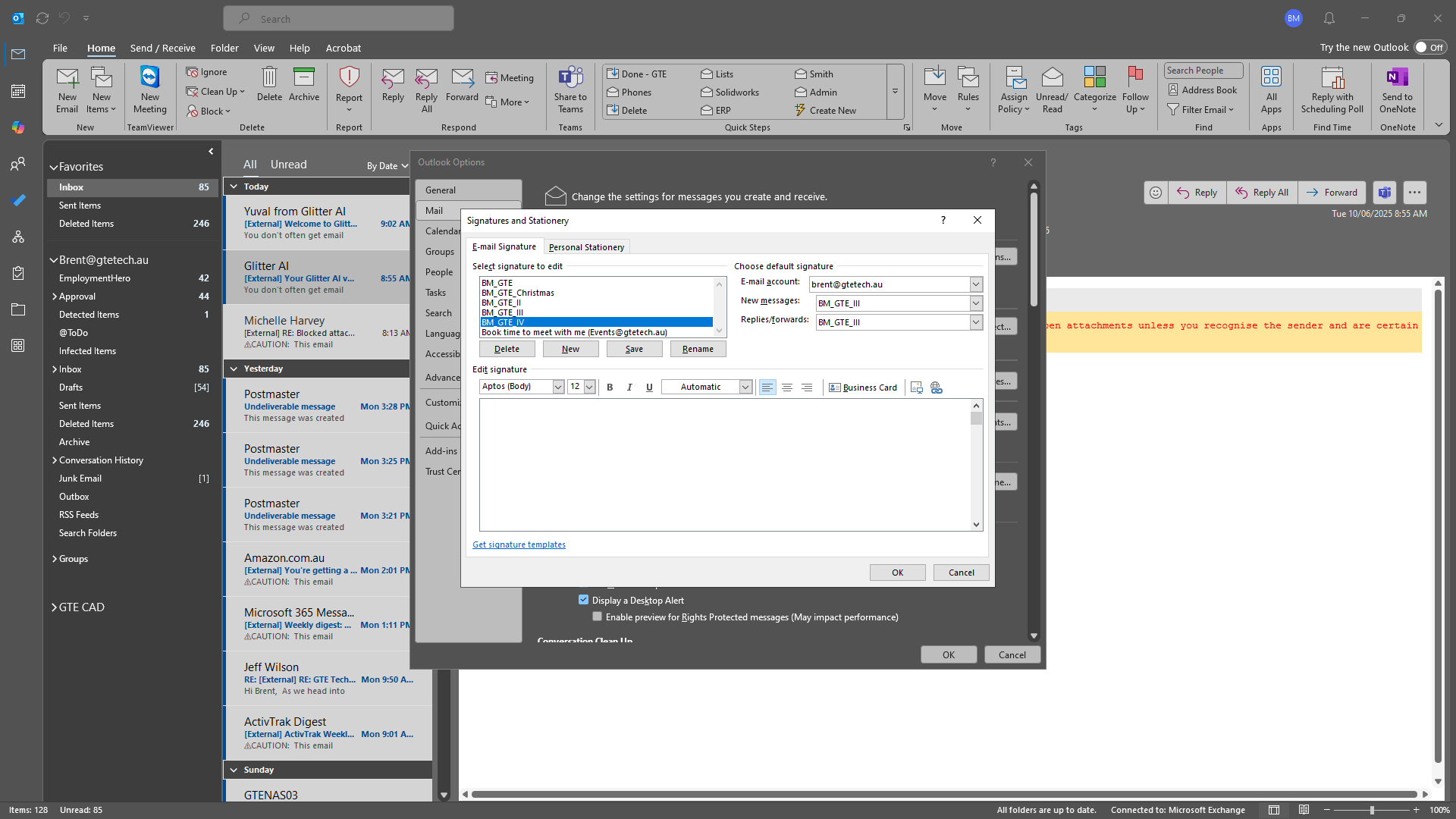Expand the GTE CAD folder group
The height and width of the screenshot is (819, 1456).
pos(54,607)
